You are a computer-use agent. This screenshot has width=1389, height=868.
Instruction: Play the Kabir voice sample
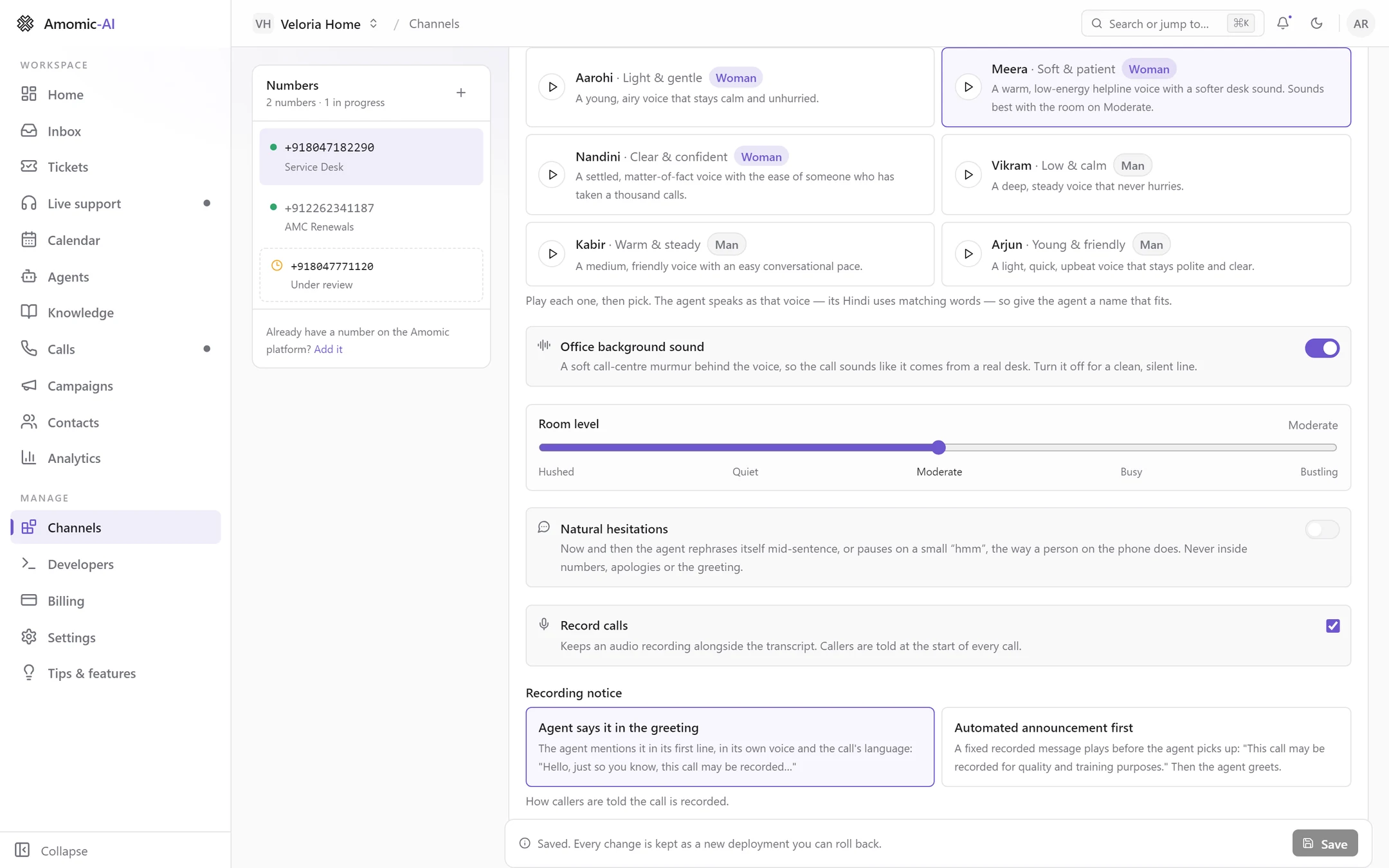[x=552, y=254]
